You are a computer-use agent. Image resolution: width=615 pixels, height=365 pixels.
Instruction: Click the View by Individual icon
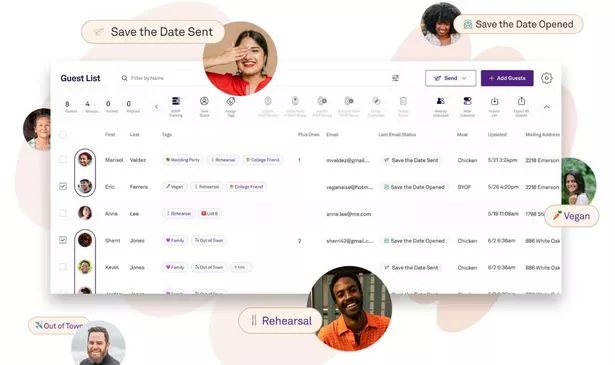pyautogui.click(x=440, y=106)
